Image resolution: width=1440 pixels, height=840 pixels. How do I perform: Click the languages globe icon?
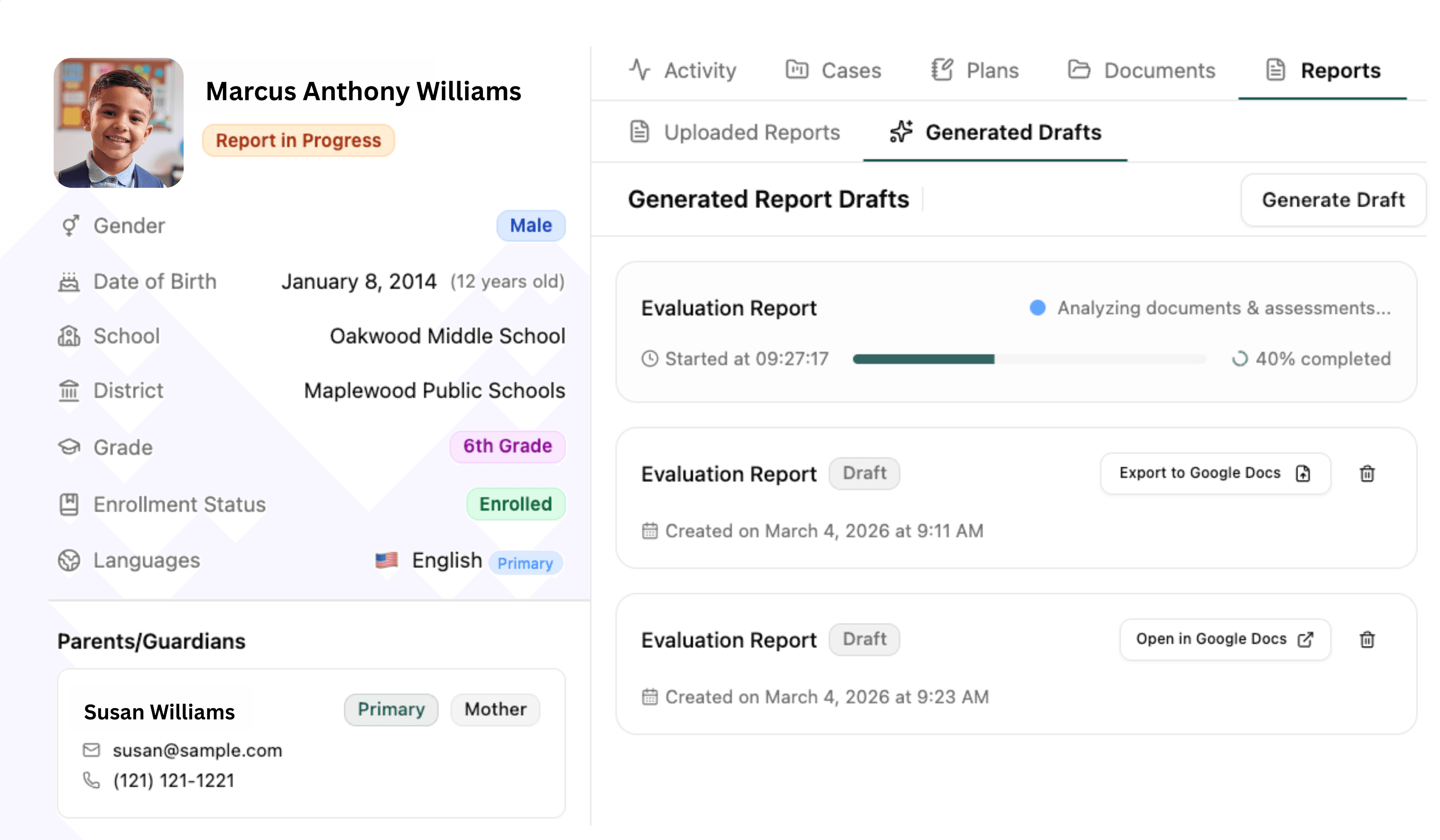point(69,561)
